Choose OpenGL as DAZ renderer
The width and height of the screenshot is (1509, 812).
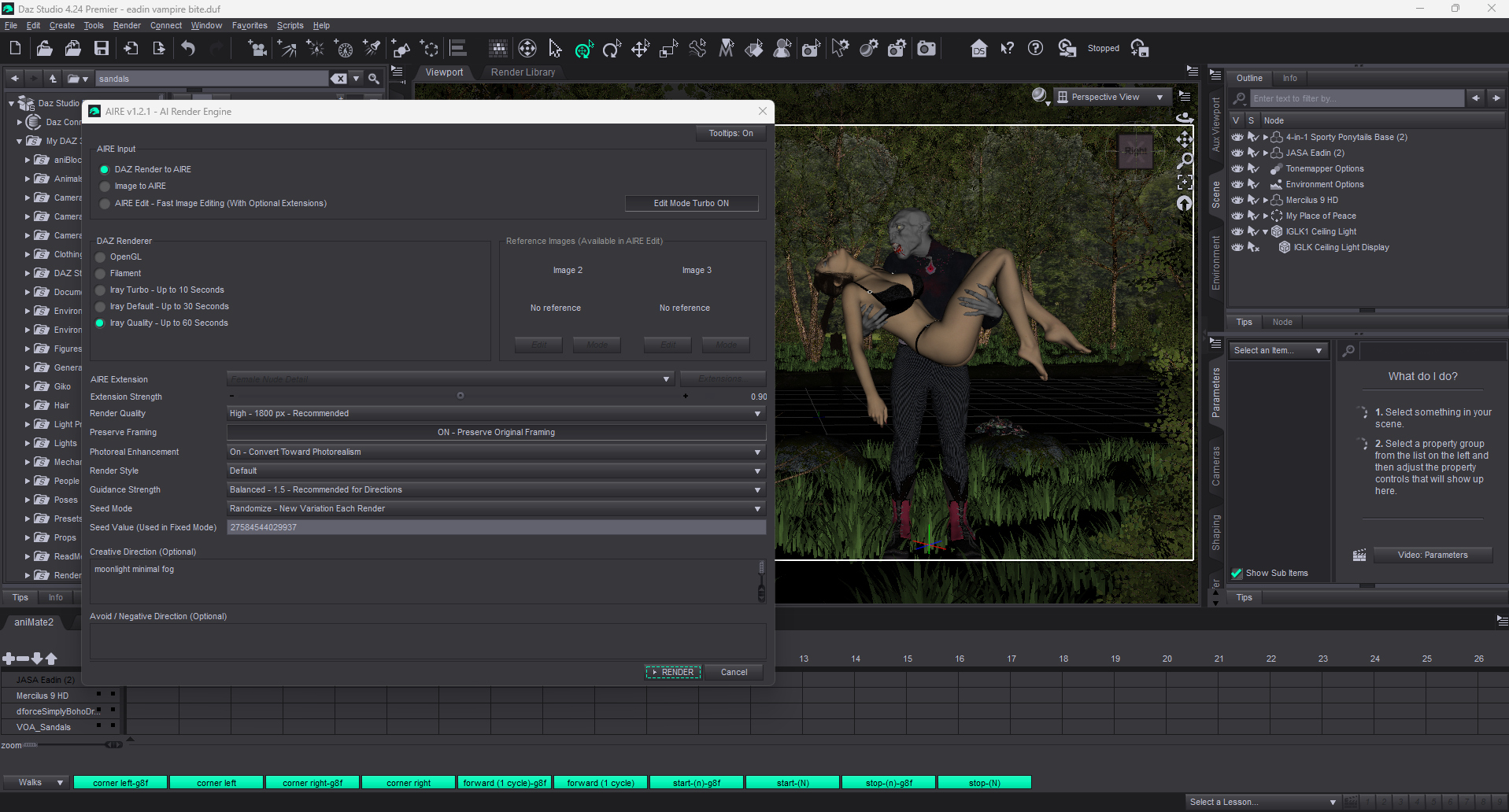(x=100, y=257)
